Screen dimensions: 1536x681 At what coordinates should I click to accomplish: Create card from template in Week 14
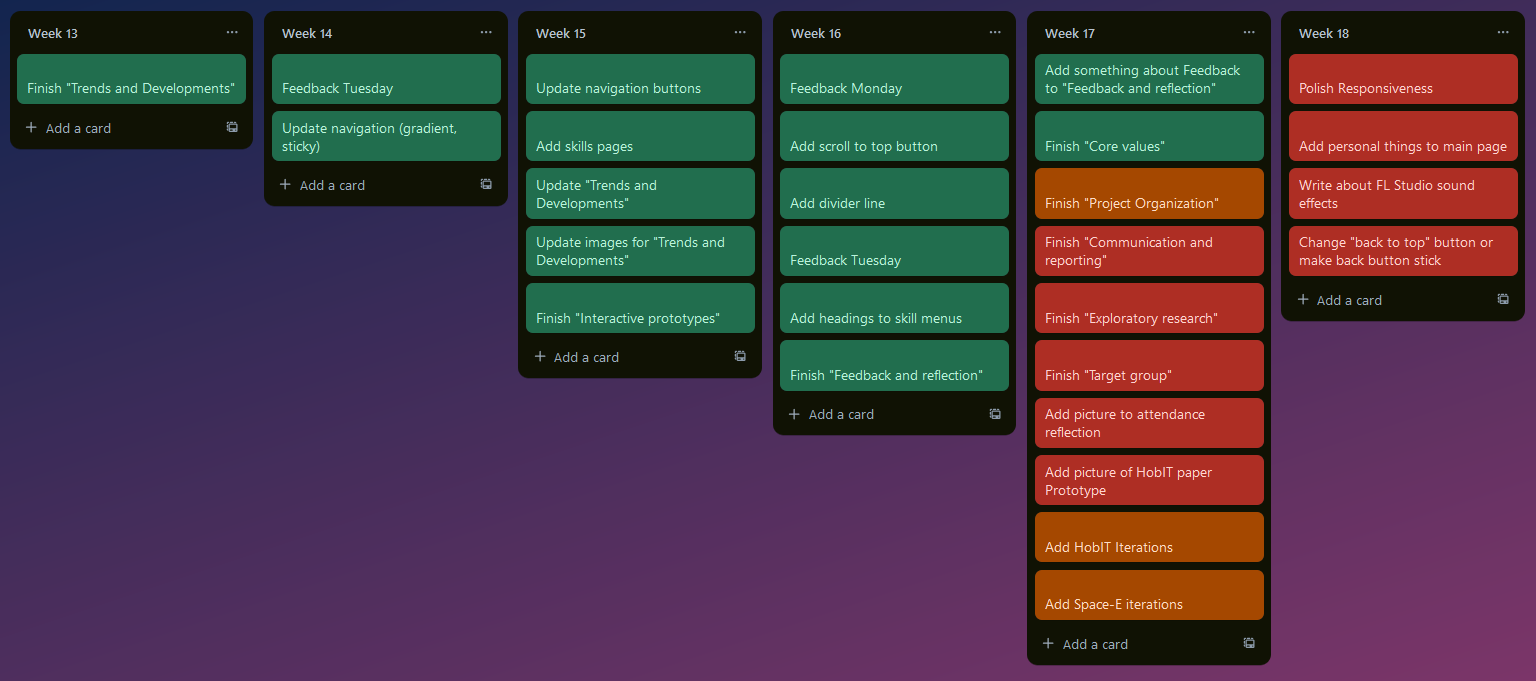[486, 184]
